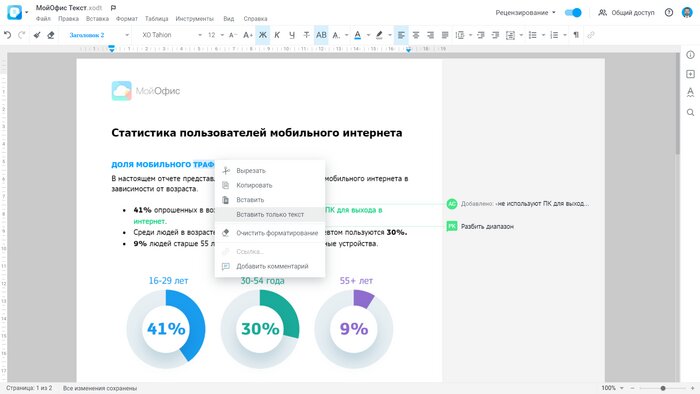Open the Разбить диапазон comment

480,226
